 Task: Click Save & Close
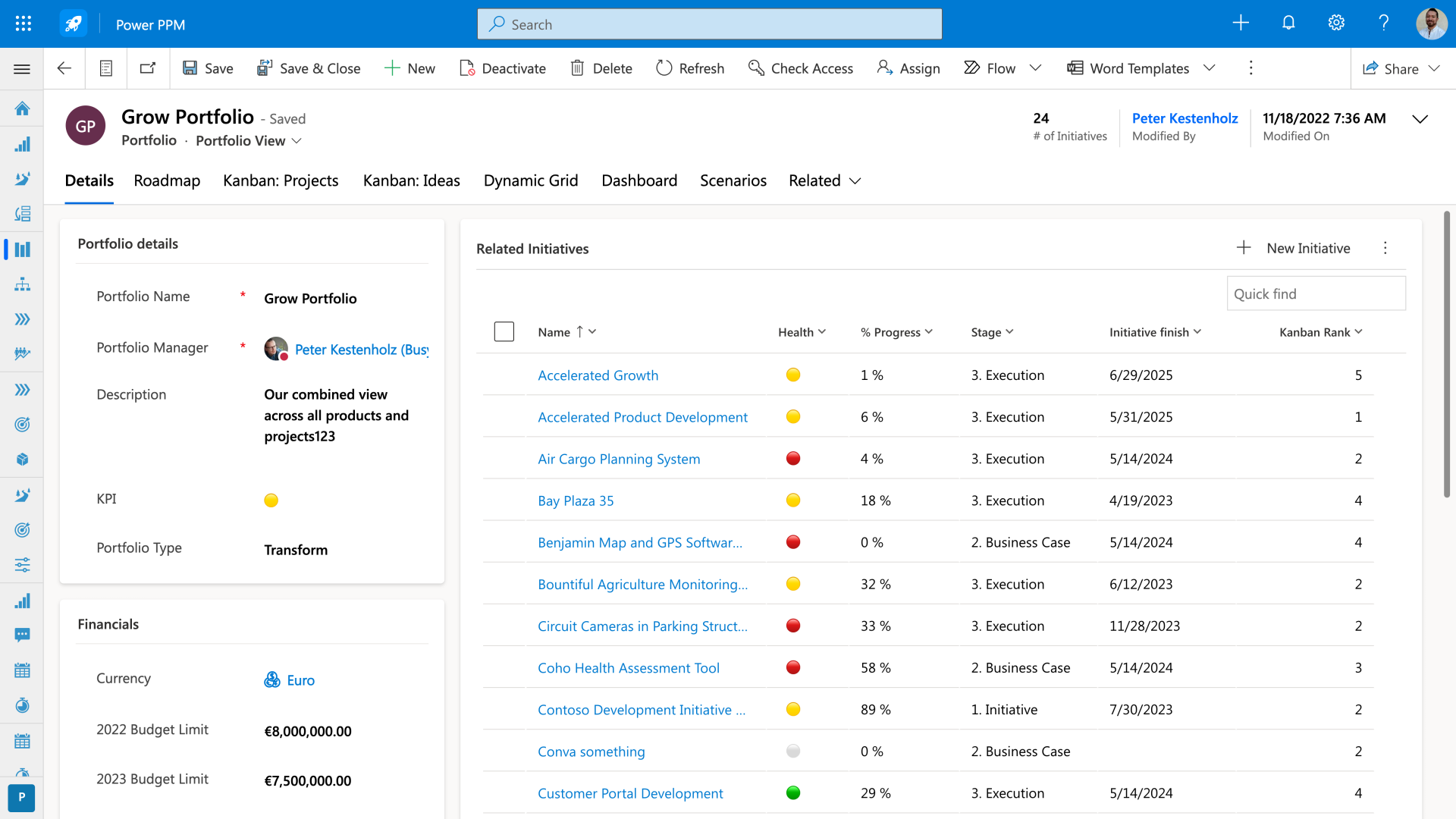tap(309, 68)
